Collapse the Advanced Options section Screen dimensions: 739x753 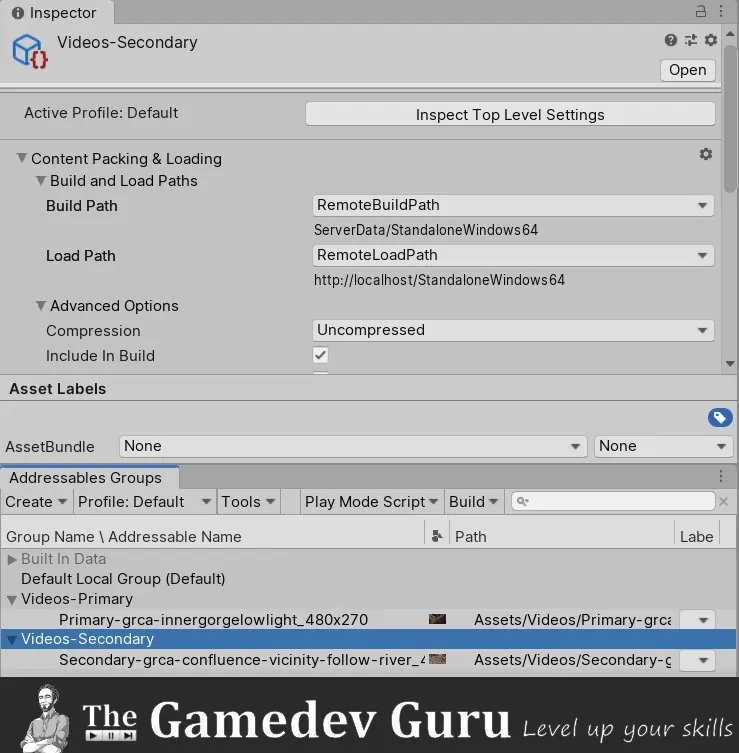coord(42,306)
